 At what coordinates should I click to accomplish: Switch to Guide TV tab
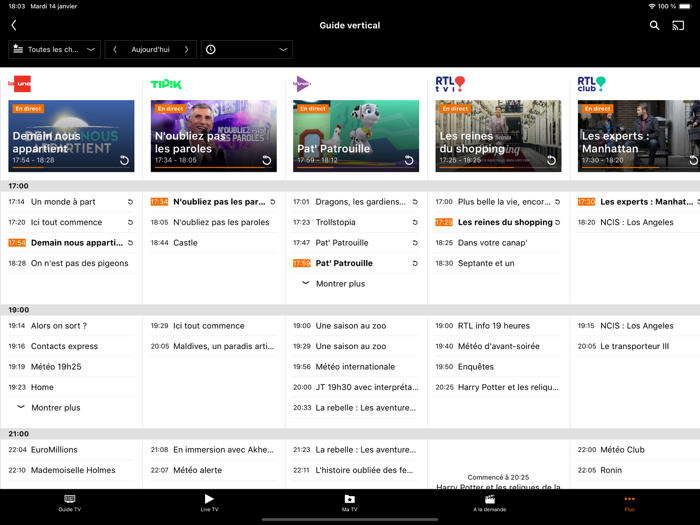70,503
